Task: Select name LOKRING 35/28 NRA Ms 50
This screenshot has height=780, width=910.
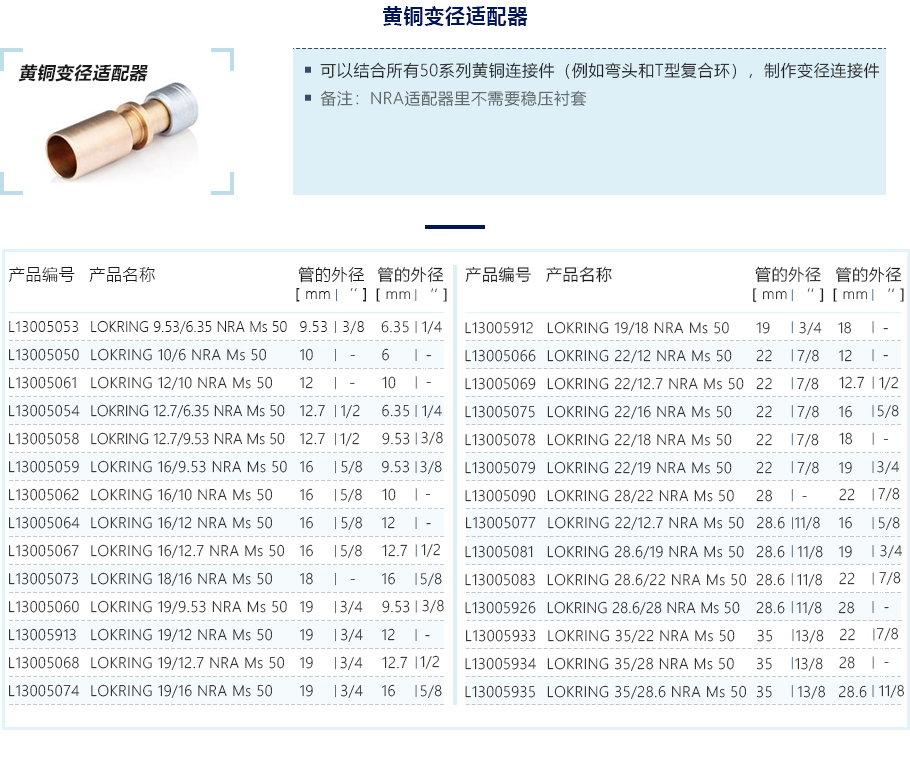Action: [641, 663]
